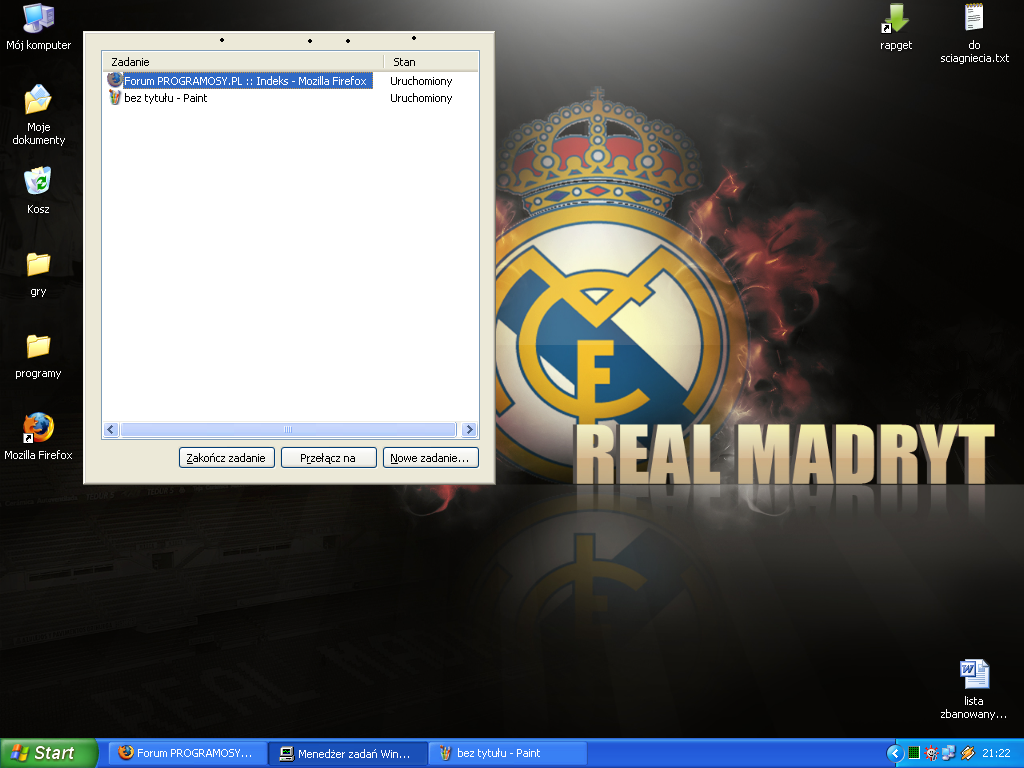
Task: Click the Zakończ zadanie button
Action: click(x=227, y=458)
